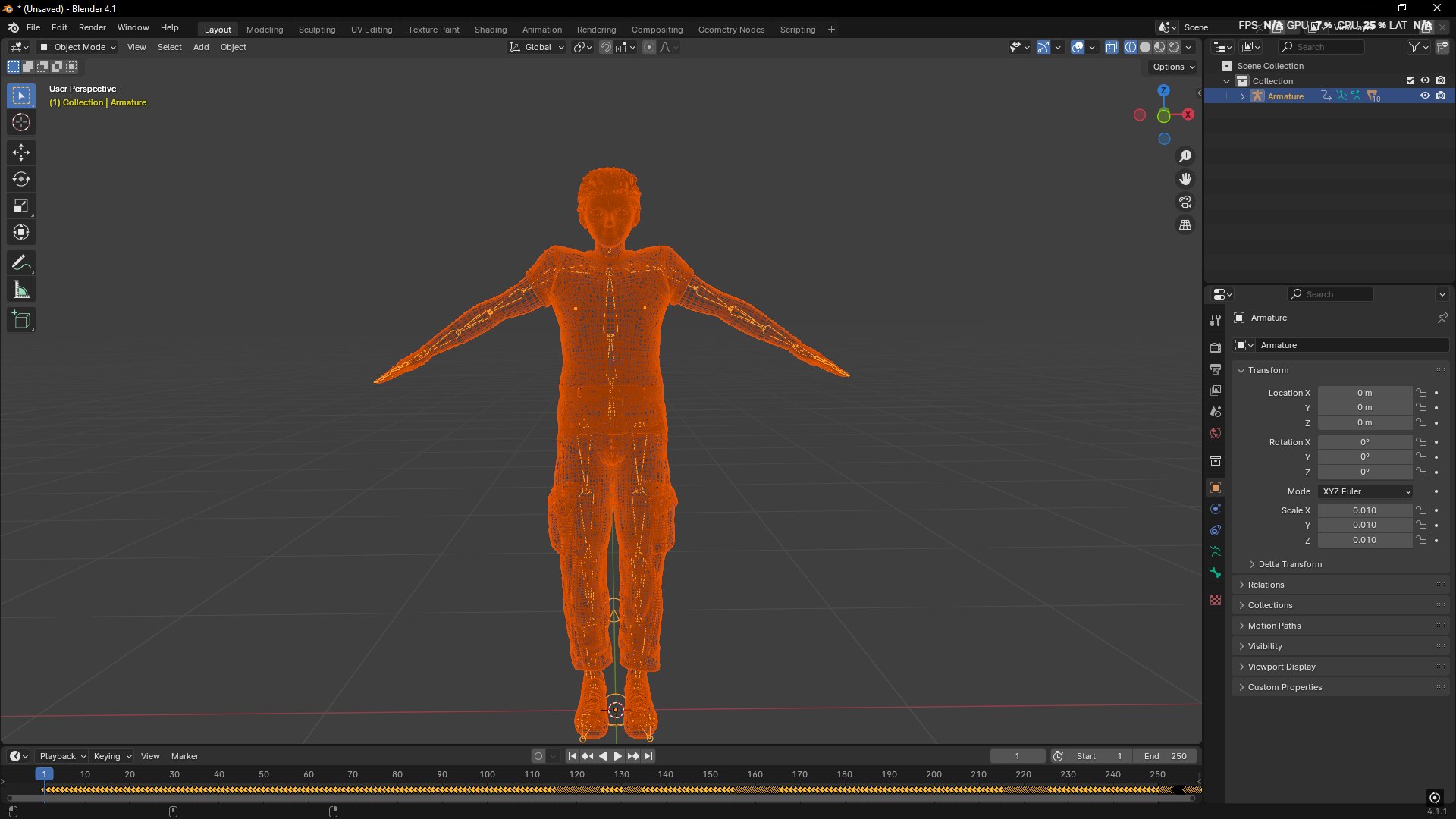This screenshot has height=819, width=1456.
Task: Select the Cursor tool in toolbar
Action: (21, 123)
